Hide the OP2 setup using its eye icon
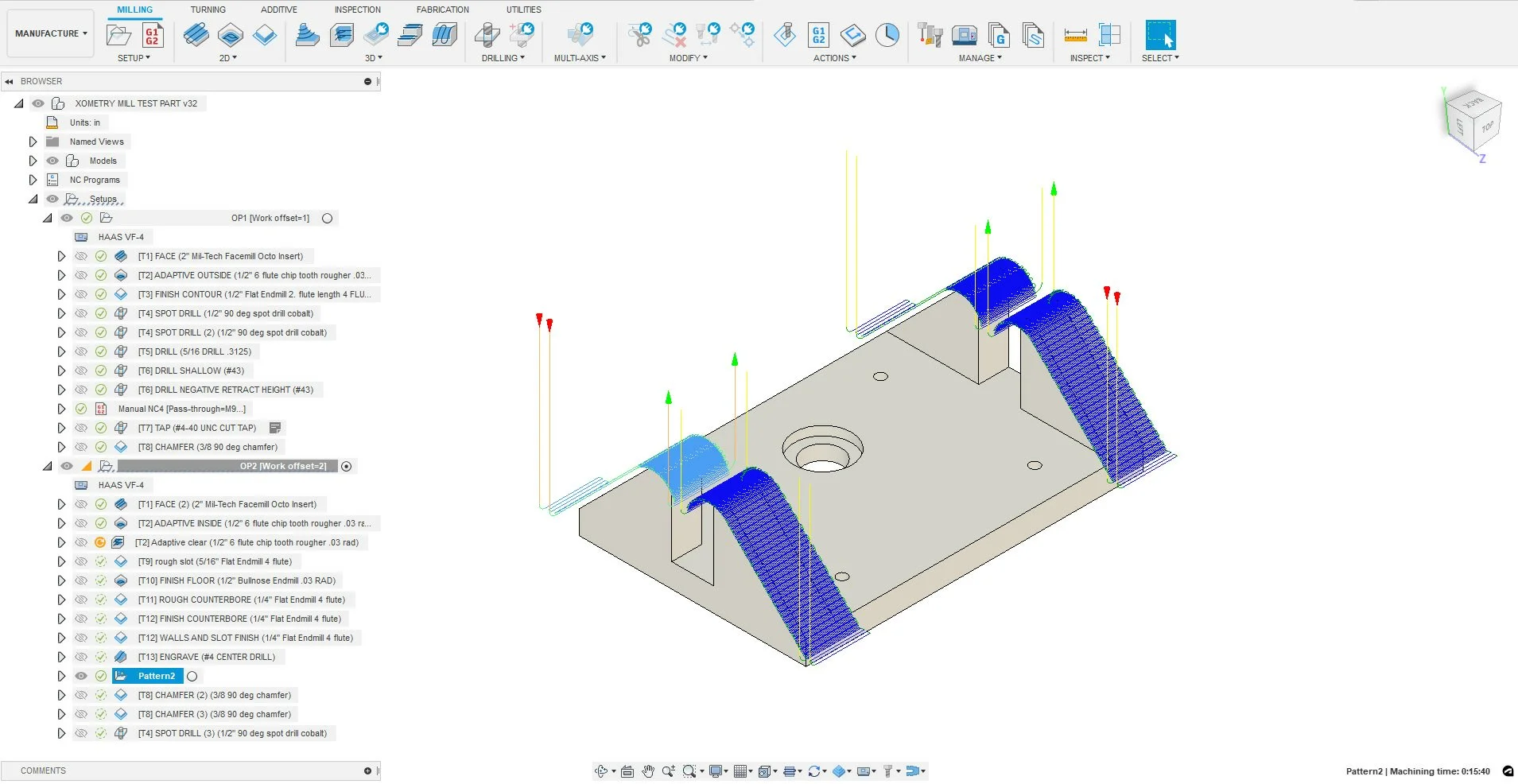1518x784 pixels. tap(67, 466)
